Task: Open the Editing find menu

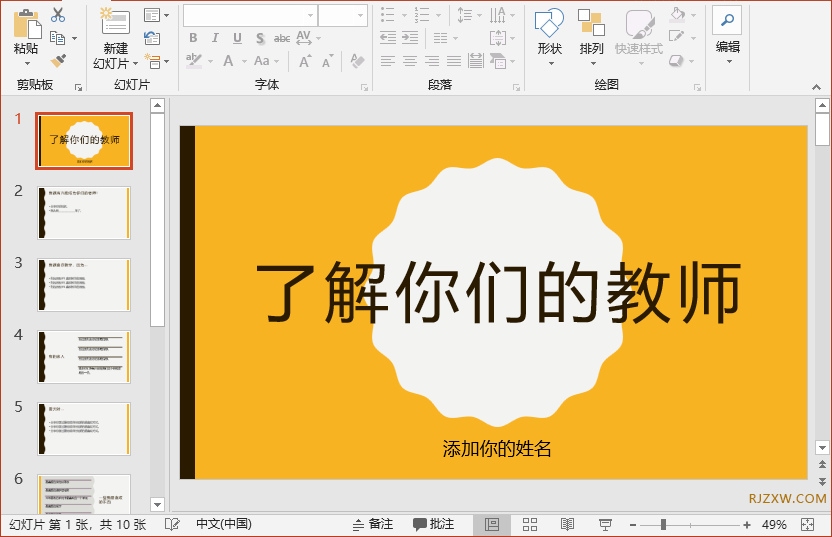Action: coord(727,35)
